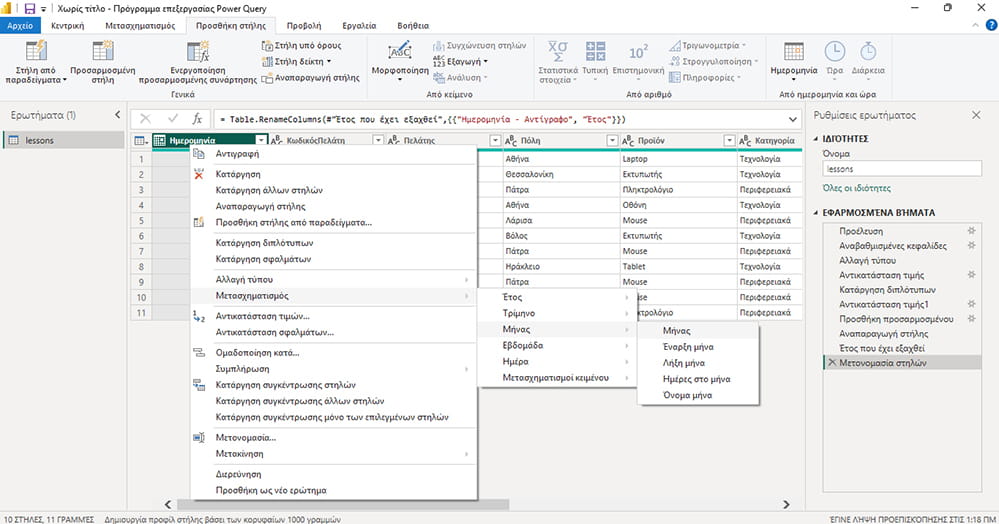Select the lessons query in queries pane
The width and height of the screenshot is (999, 524).
click(63, 140)
